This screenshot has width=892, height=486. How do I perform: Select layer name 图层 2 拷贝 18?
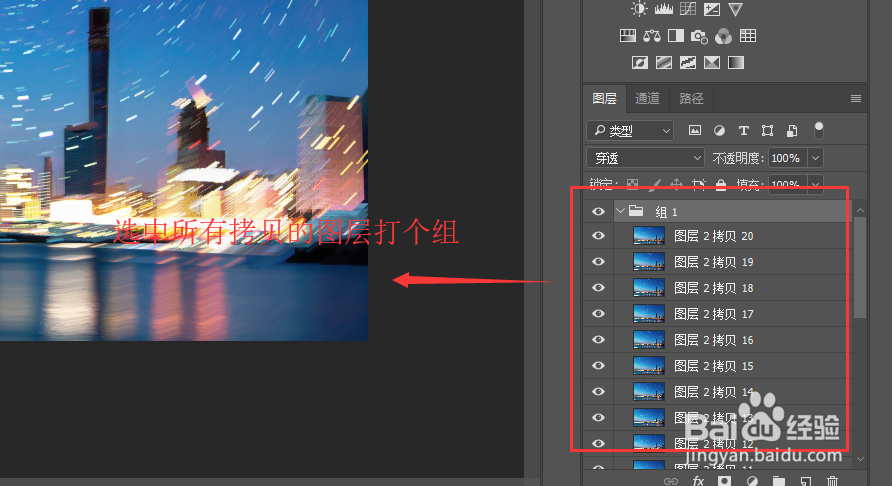pos(713,288)
